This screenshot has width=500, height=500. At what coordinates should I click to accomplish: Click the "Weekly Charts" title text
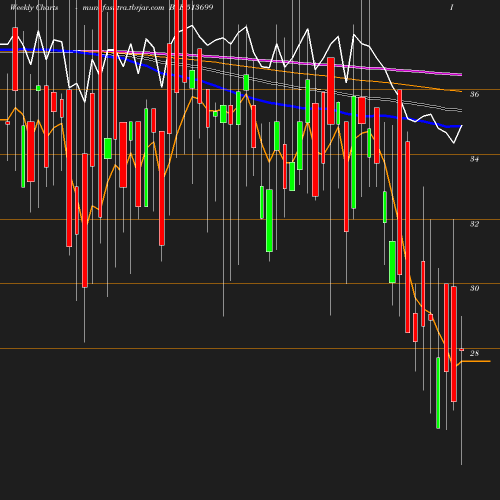[34, 7]
